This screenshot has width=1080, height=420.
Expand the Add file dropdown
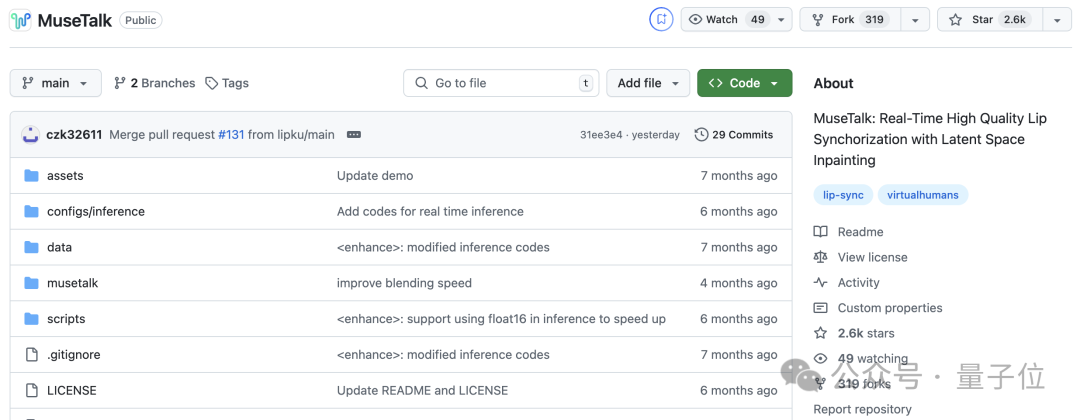point(648,83)
